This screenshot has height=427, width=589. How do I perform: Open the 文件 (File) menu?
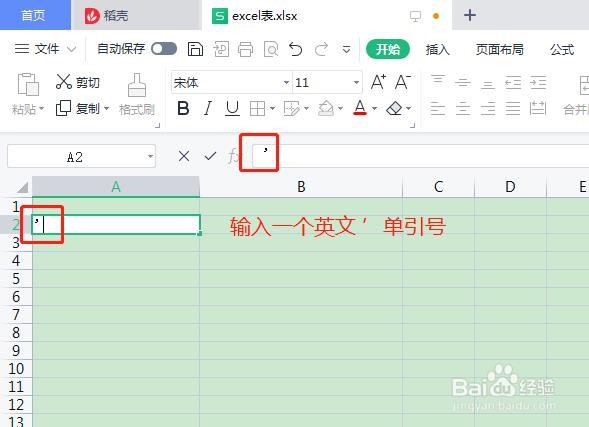pos(45,49)
